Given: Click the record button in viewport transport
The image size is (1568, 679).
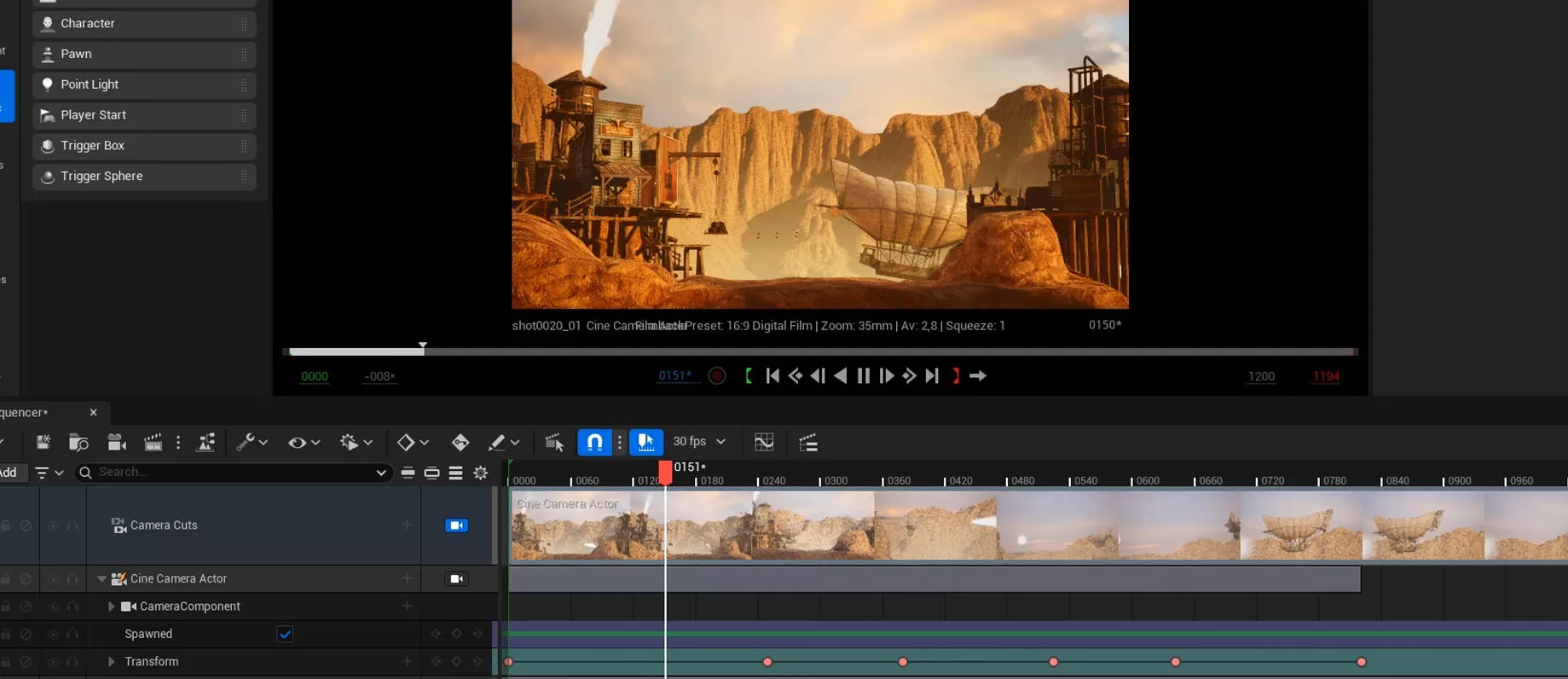Looking at the screenshot, I should pos(717,376).
